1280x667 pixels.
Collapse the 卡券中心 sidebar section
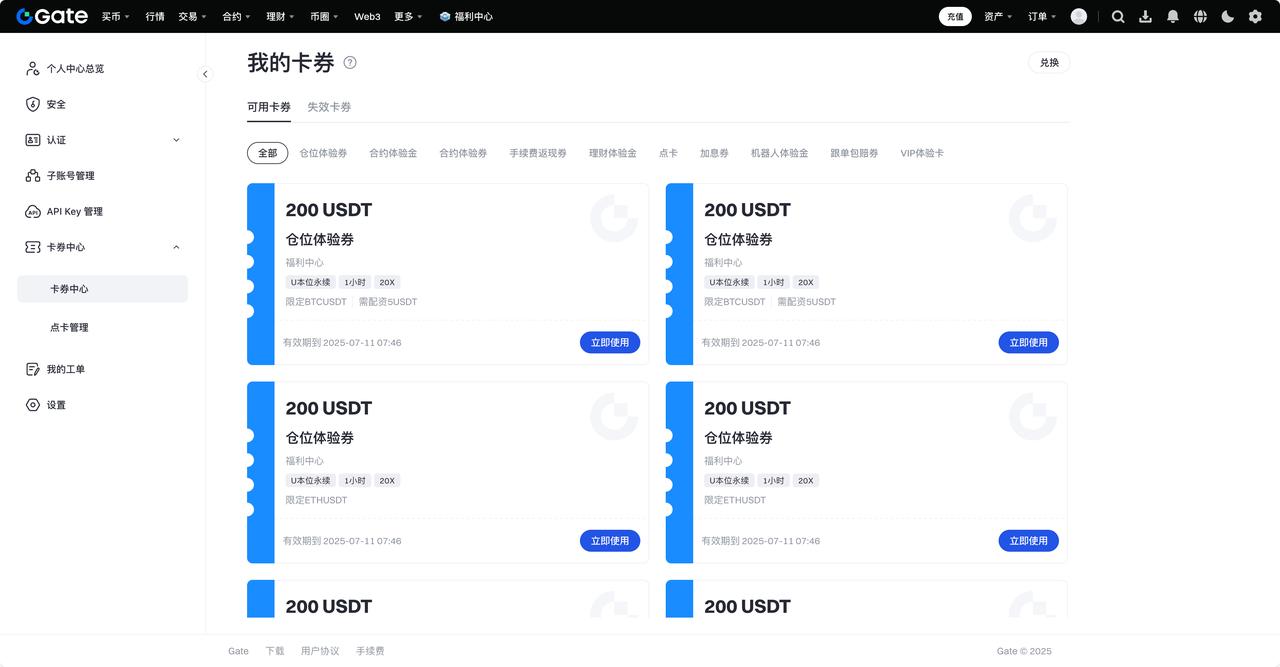176,247
